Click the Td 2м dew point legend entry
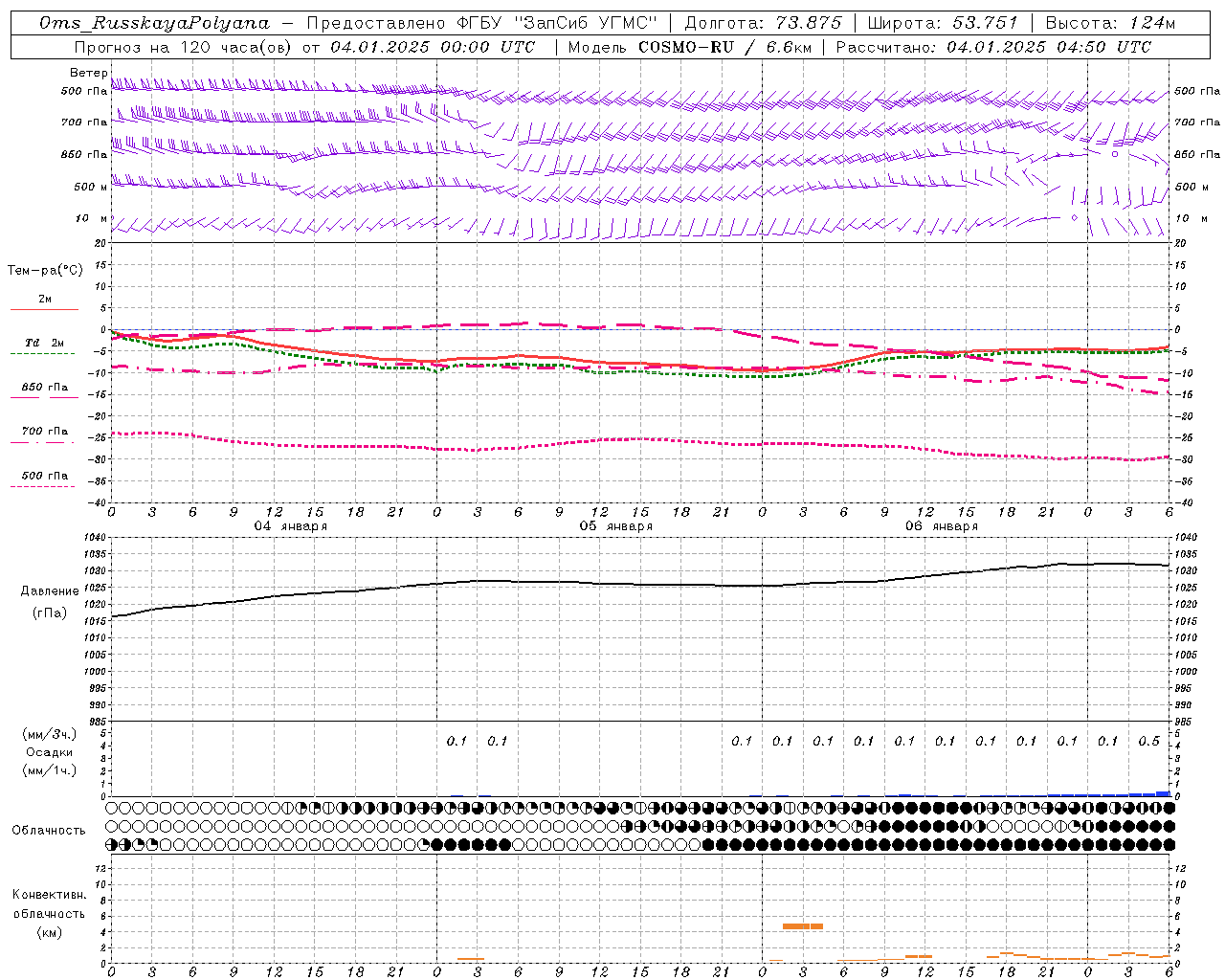Viewport: 1225px width, 980px height. [44, 343]
